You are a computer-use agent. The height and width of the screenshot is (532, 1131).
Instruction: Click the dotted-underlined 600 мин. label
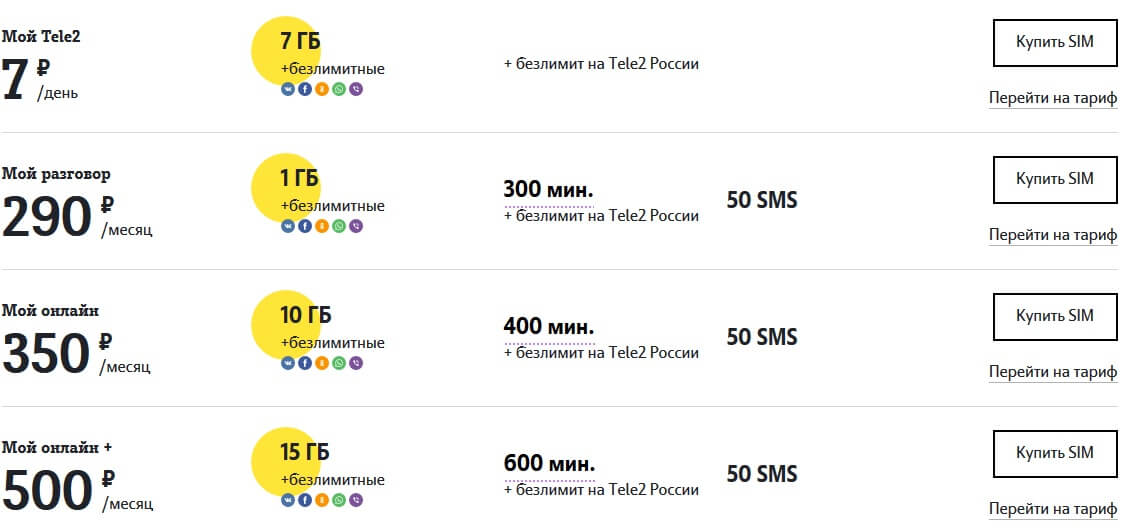click(x=550, y=464)
